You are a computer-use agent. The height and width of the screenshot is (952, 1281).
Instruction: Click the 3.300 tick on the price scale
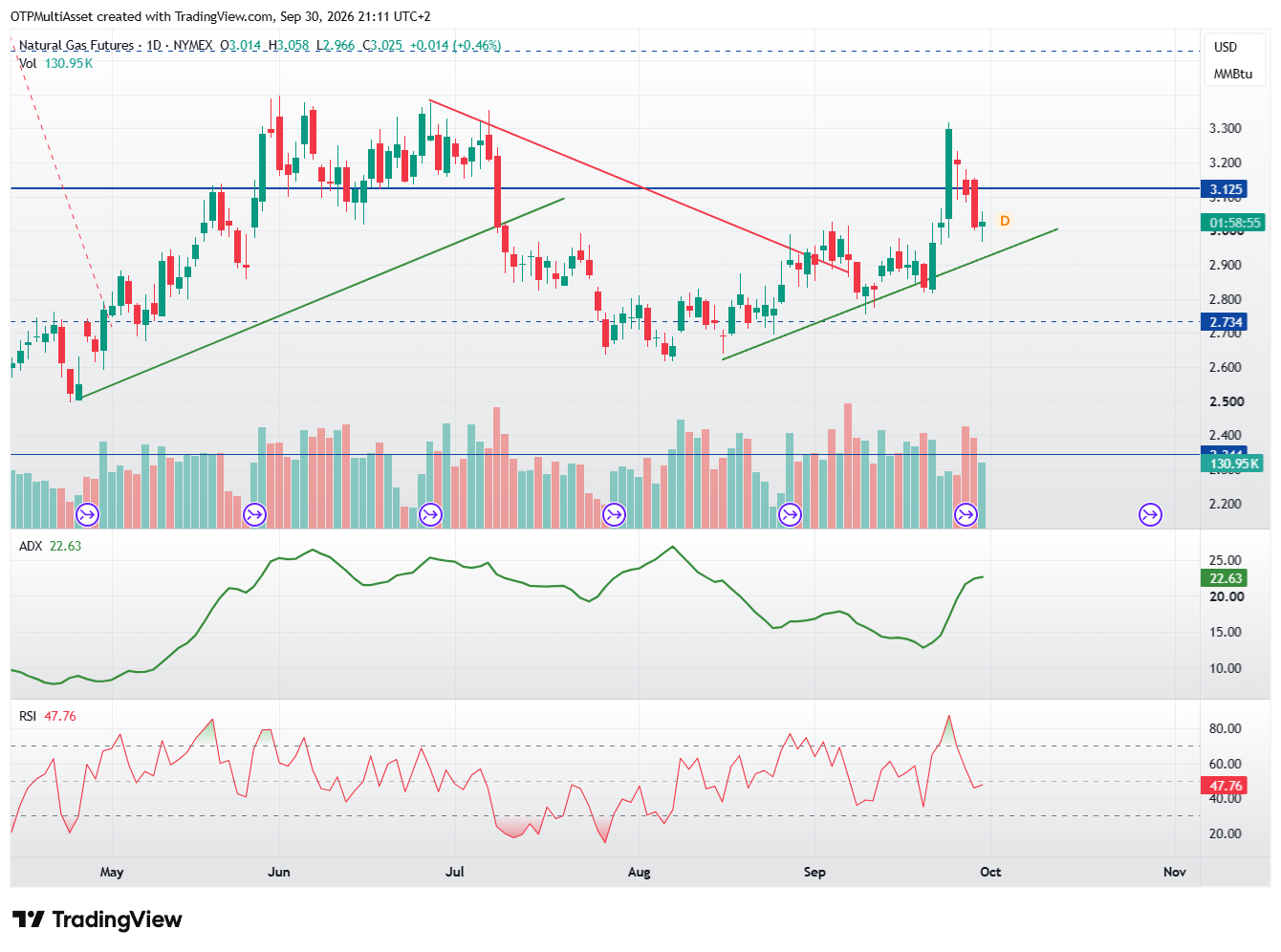[1226, 128]
